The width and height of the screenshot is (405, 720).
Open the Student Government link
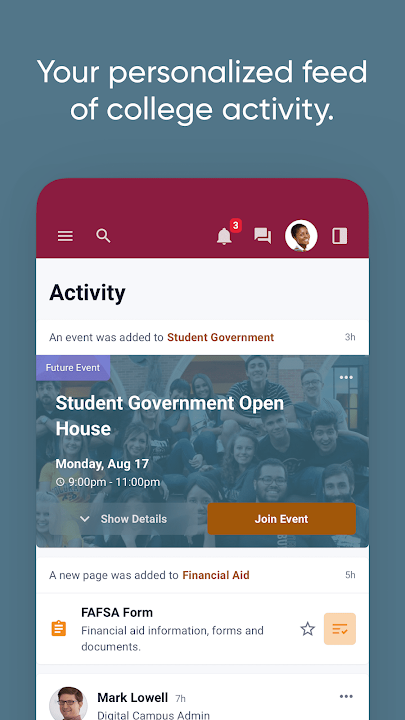220,337
